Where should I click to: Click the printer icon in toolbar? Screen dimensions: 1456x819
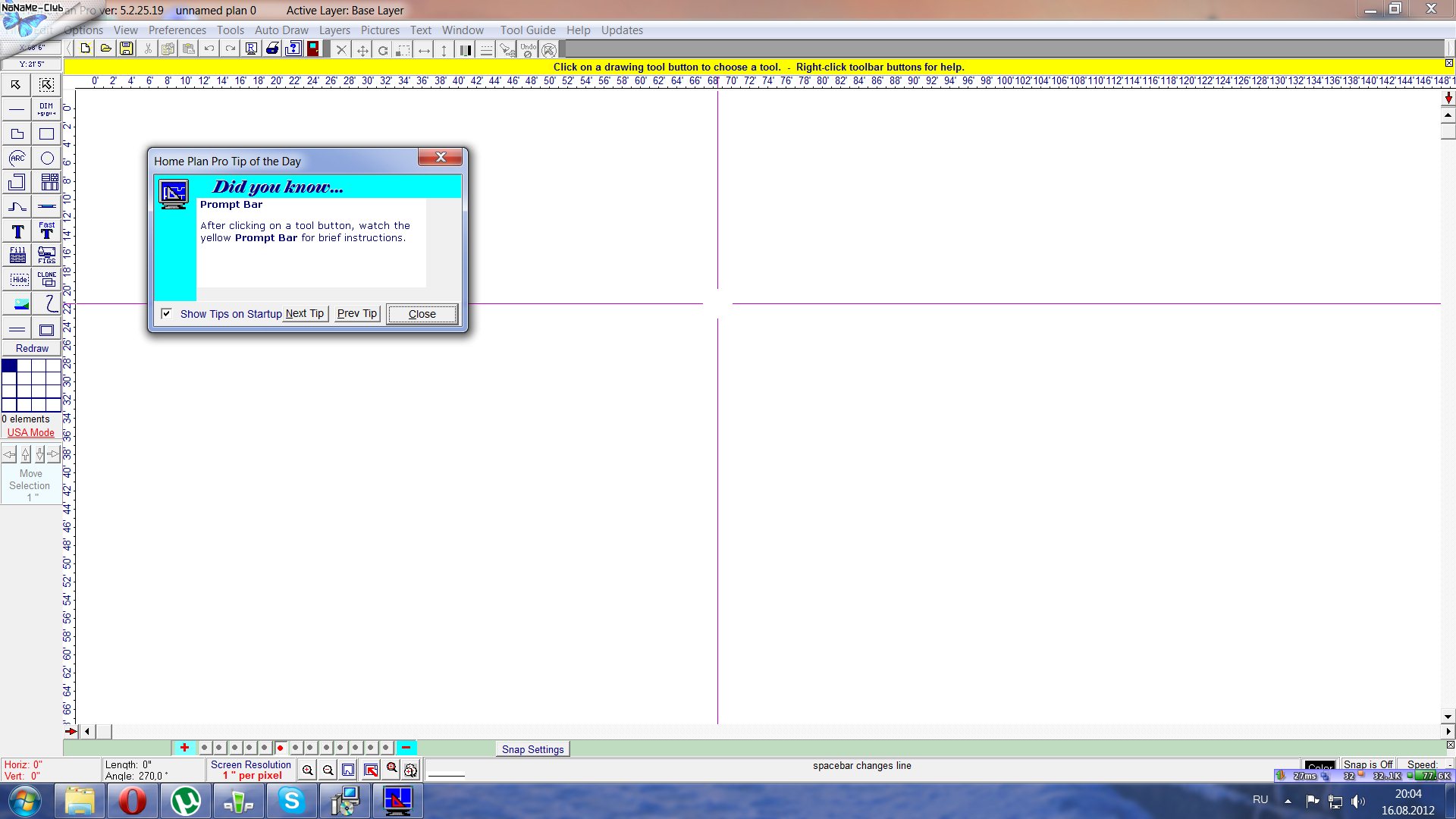pos(272,49)
